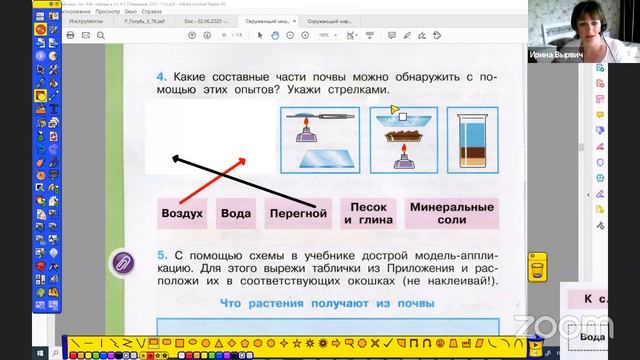Print the document with the printer icon

coord(70,36)
